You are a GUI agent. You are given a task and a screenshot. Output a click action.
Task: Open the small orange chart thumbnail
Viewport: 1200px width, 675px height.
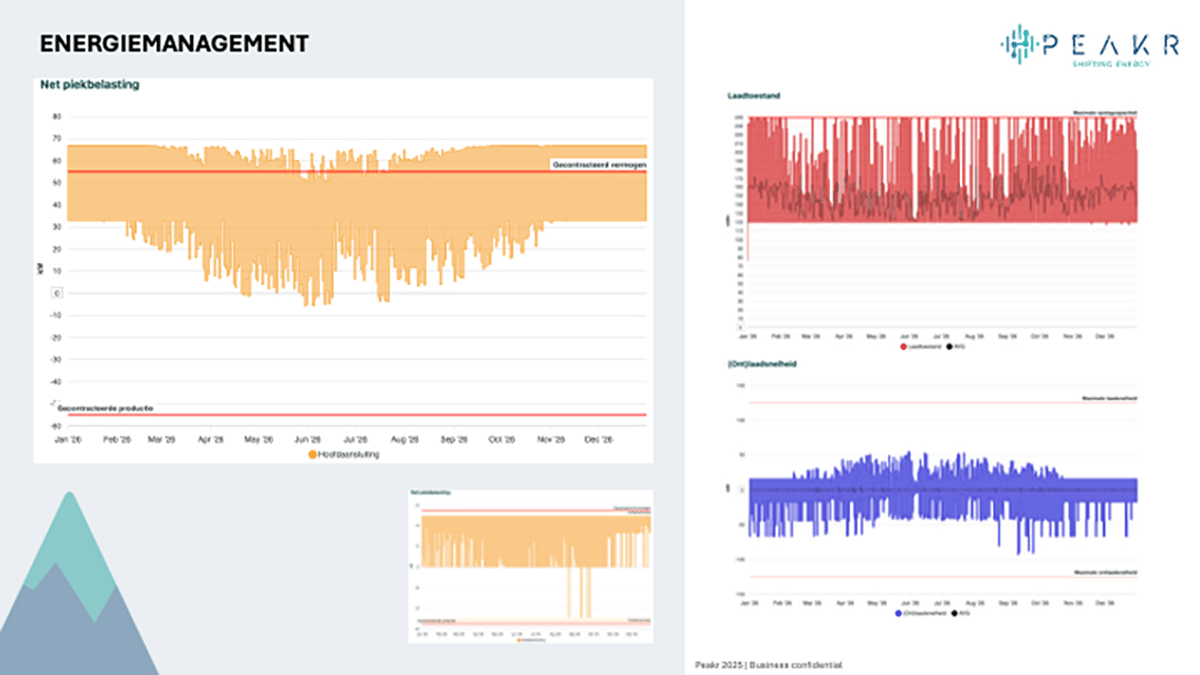(531, 567)
